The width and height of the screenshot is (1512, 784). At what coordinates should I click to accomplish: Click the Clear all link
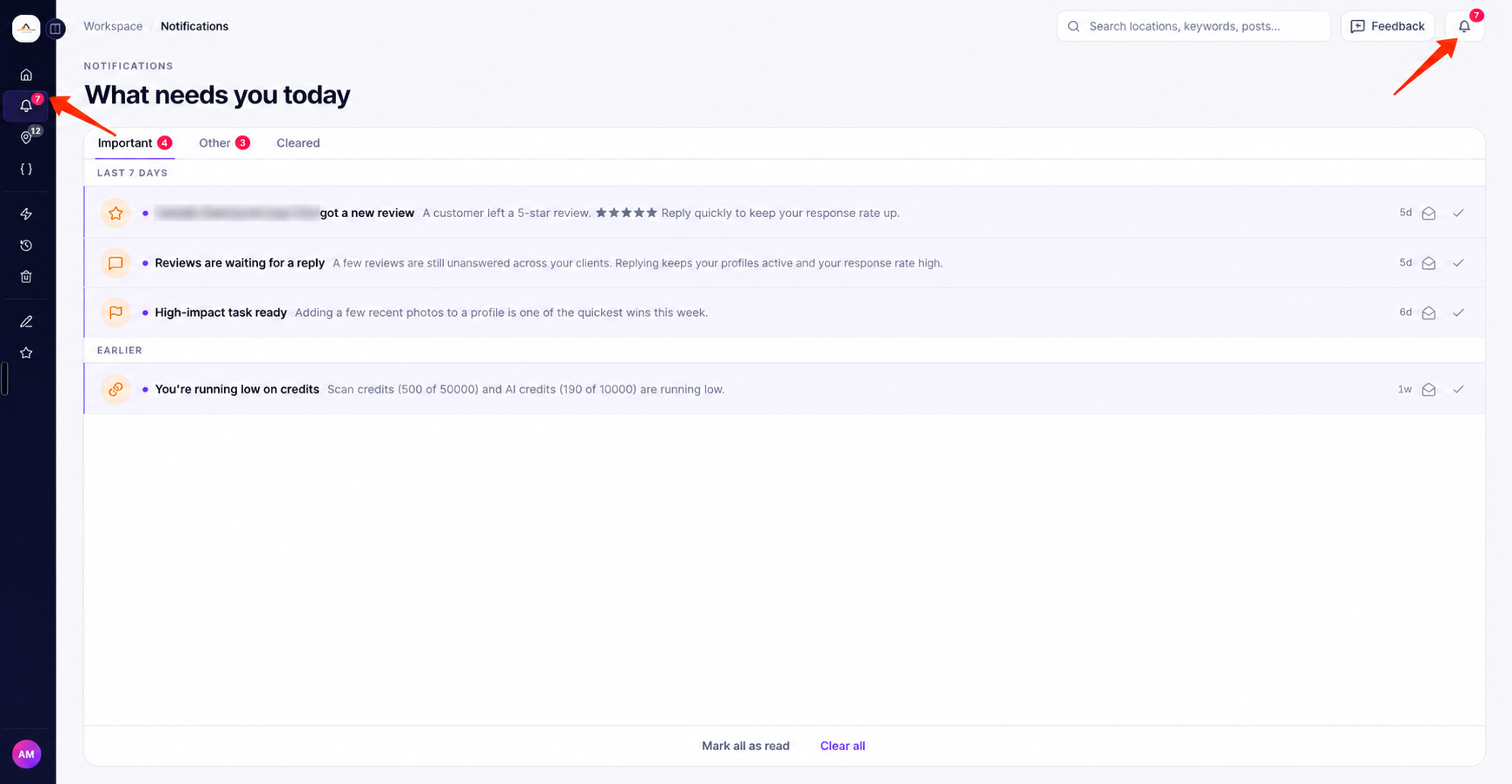coord(842,746)
